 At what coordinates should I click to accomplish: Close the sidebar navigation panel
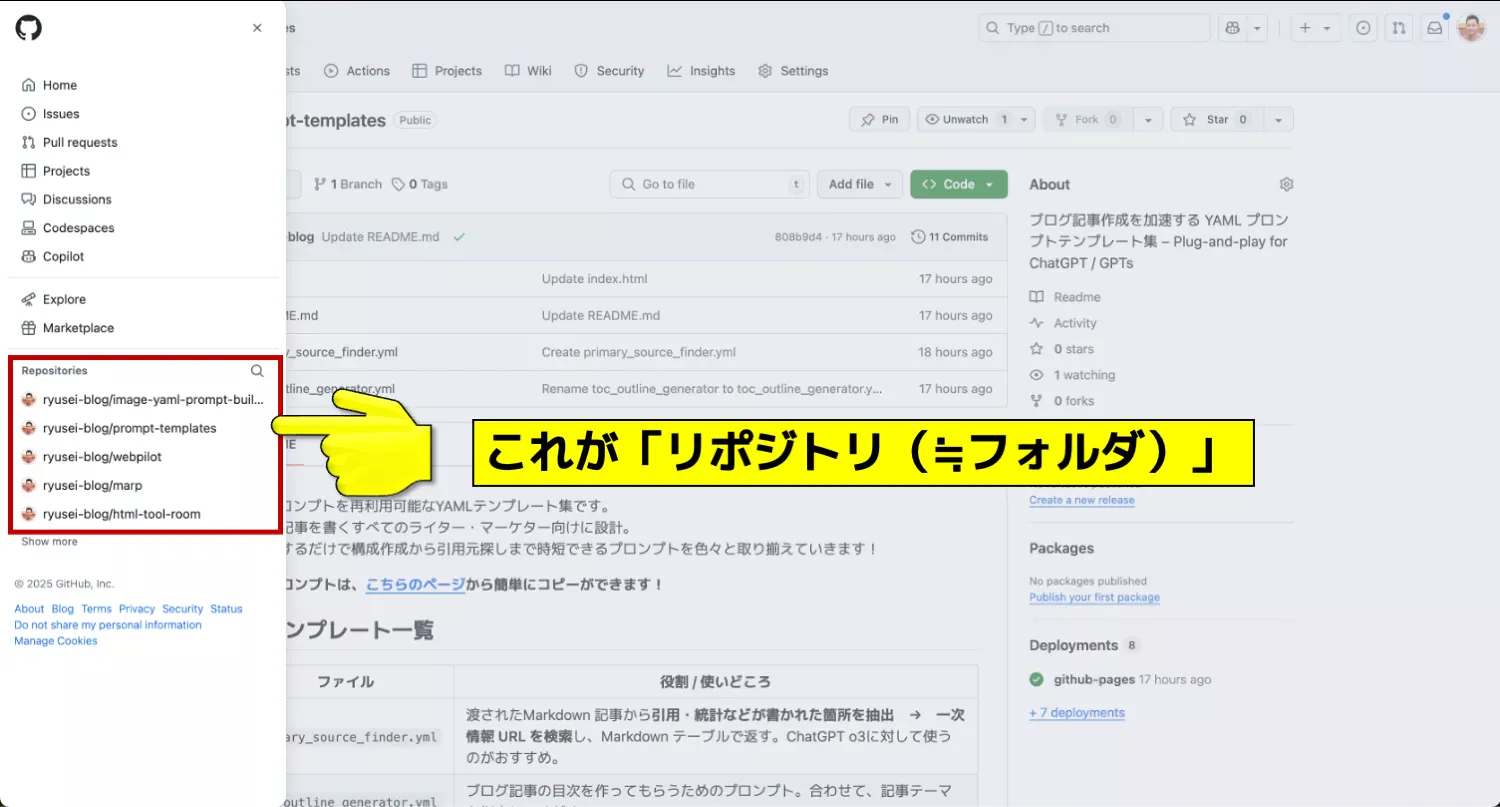coord(257,28)
